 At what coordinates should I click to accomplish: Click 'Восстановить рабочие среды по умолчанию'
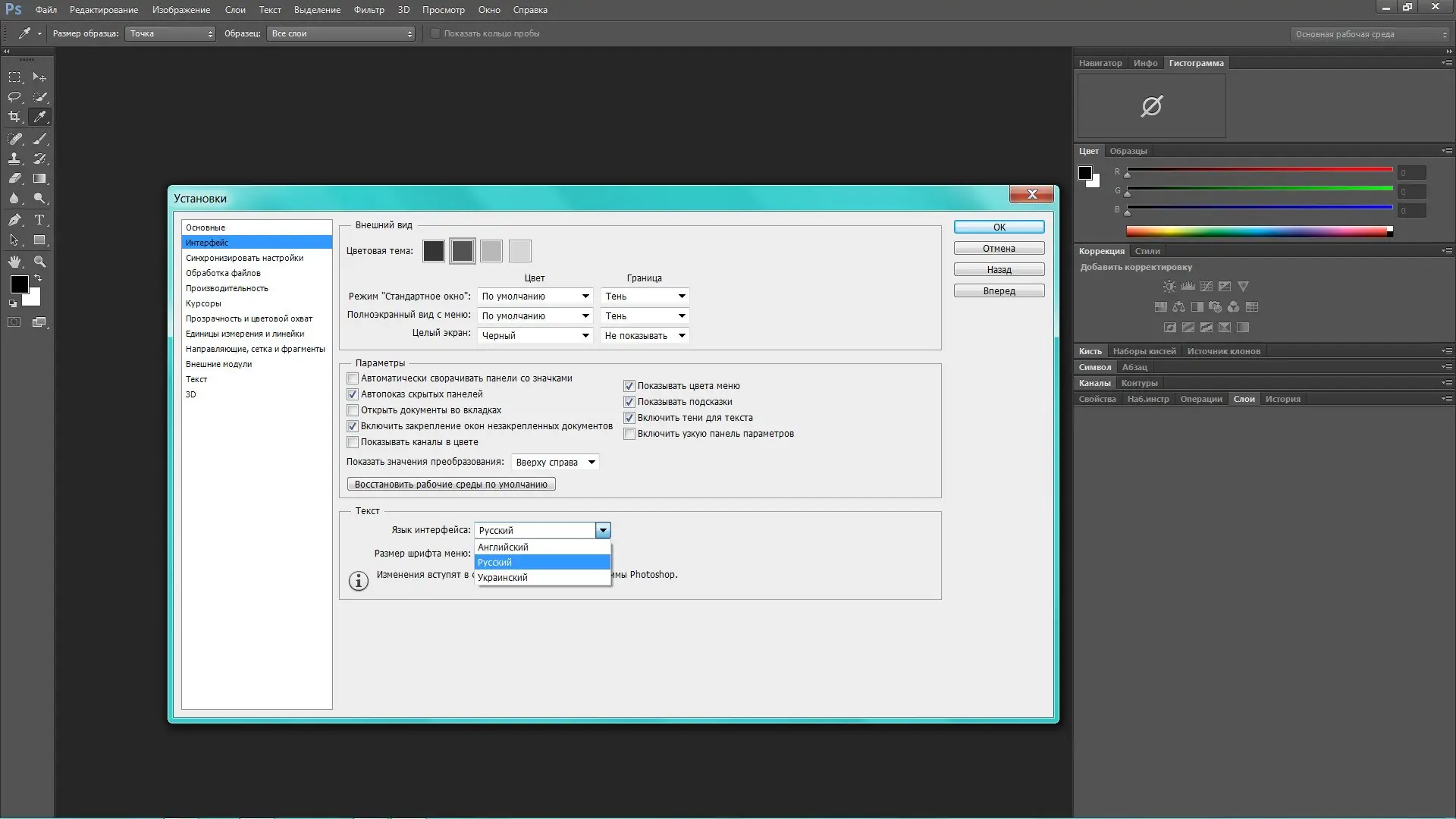(451, 484)
